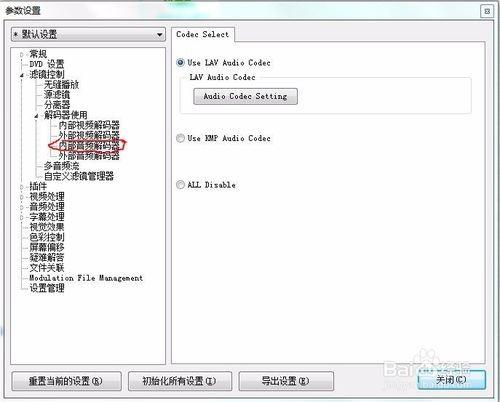This screenshot has height=402, width=500.
Task: Select 无缝播放 tree item
Action: [x=61, y=84]
